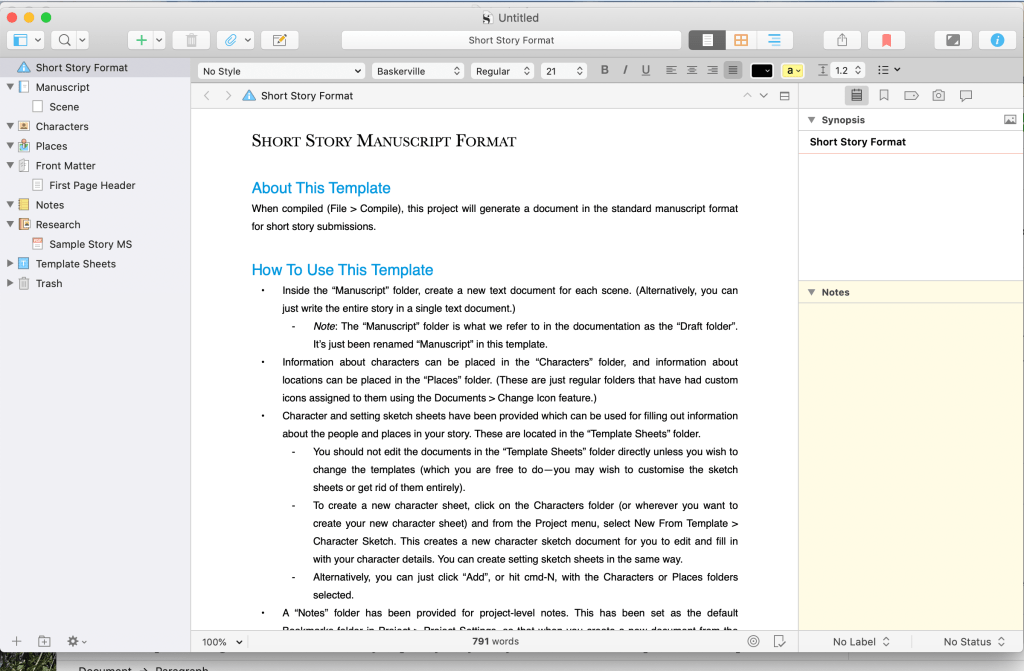Switch to outliner view mode
Image resolution: width=1024 pixels, height=671 pixels.
[775, 40]
